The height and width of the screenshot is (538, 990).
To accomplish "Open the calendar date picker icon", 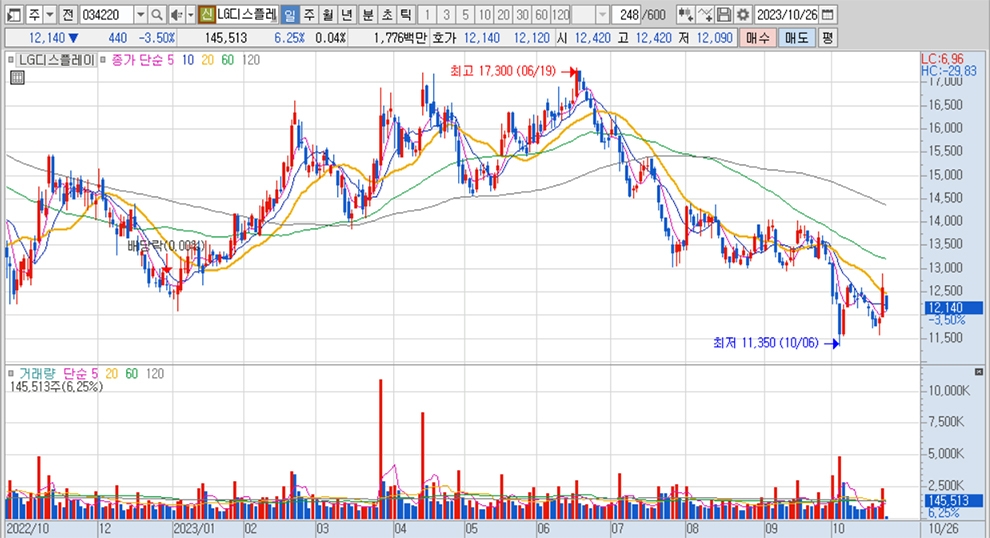I will 828,14.
